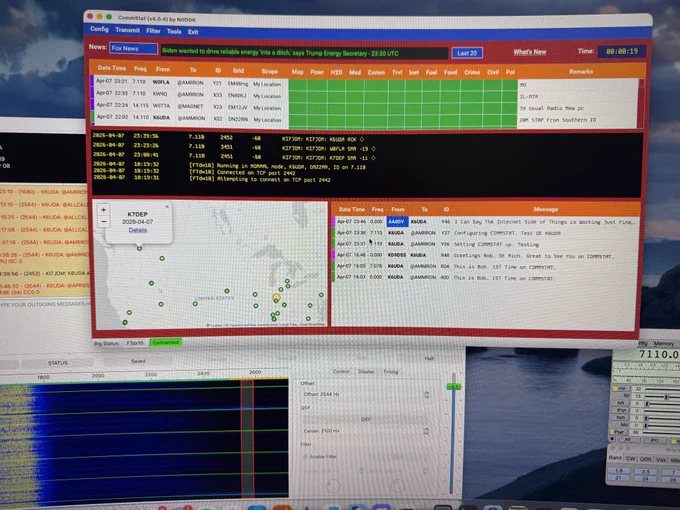680x510 pixels.
Task: Toggle the Enable Filter checkbox
Action: point(306,457)
